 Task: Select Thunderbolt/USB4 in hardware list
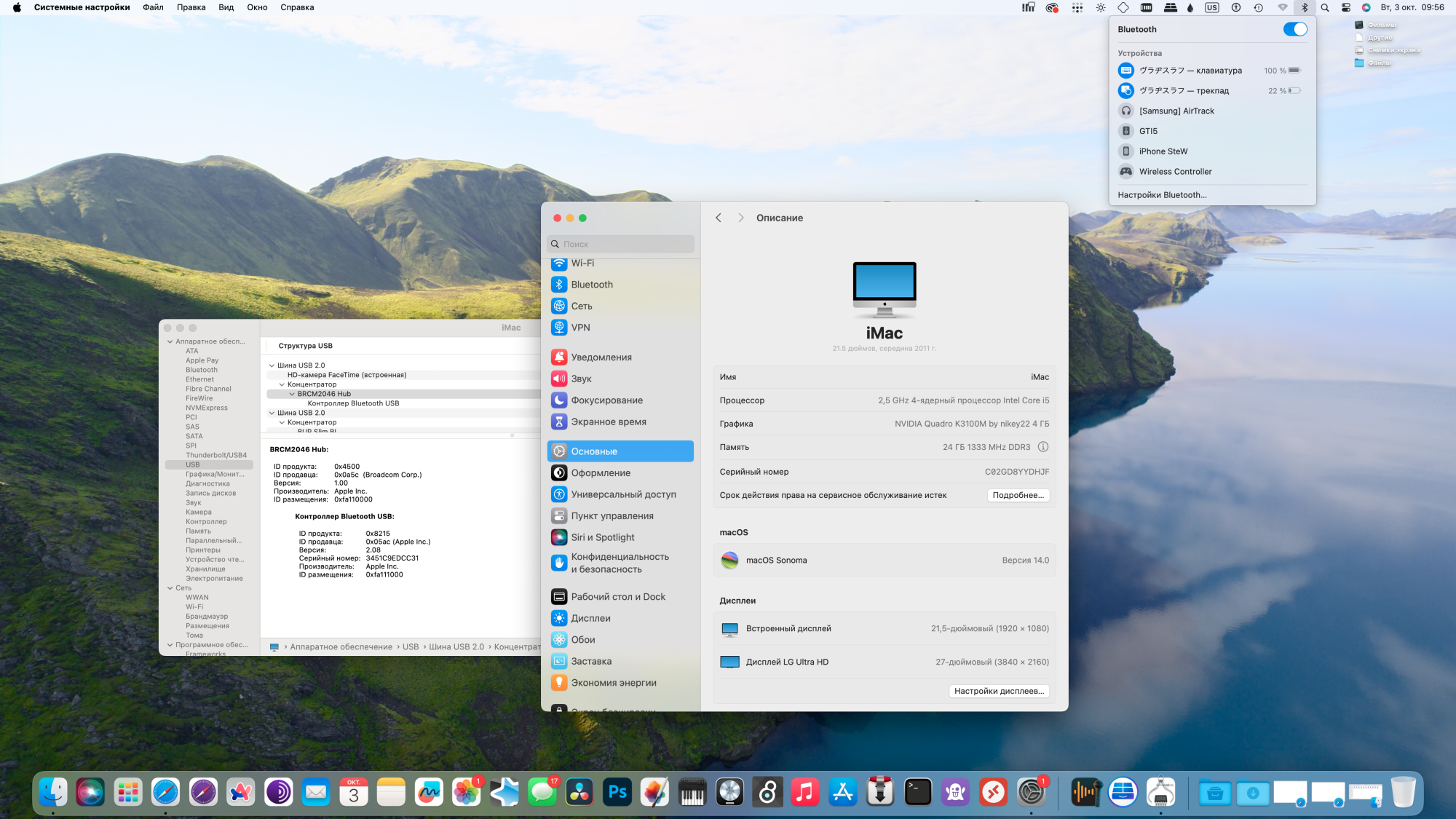(x=215, y=455)
